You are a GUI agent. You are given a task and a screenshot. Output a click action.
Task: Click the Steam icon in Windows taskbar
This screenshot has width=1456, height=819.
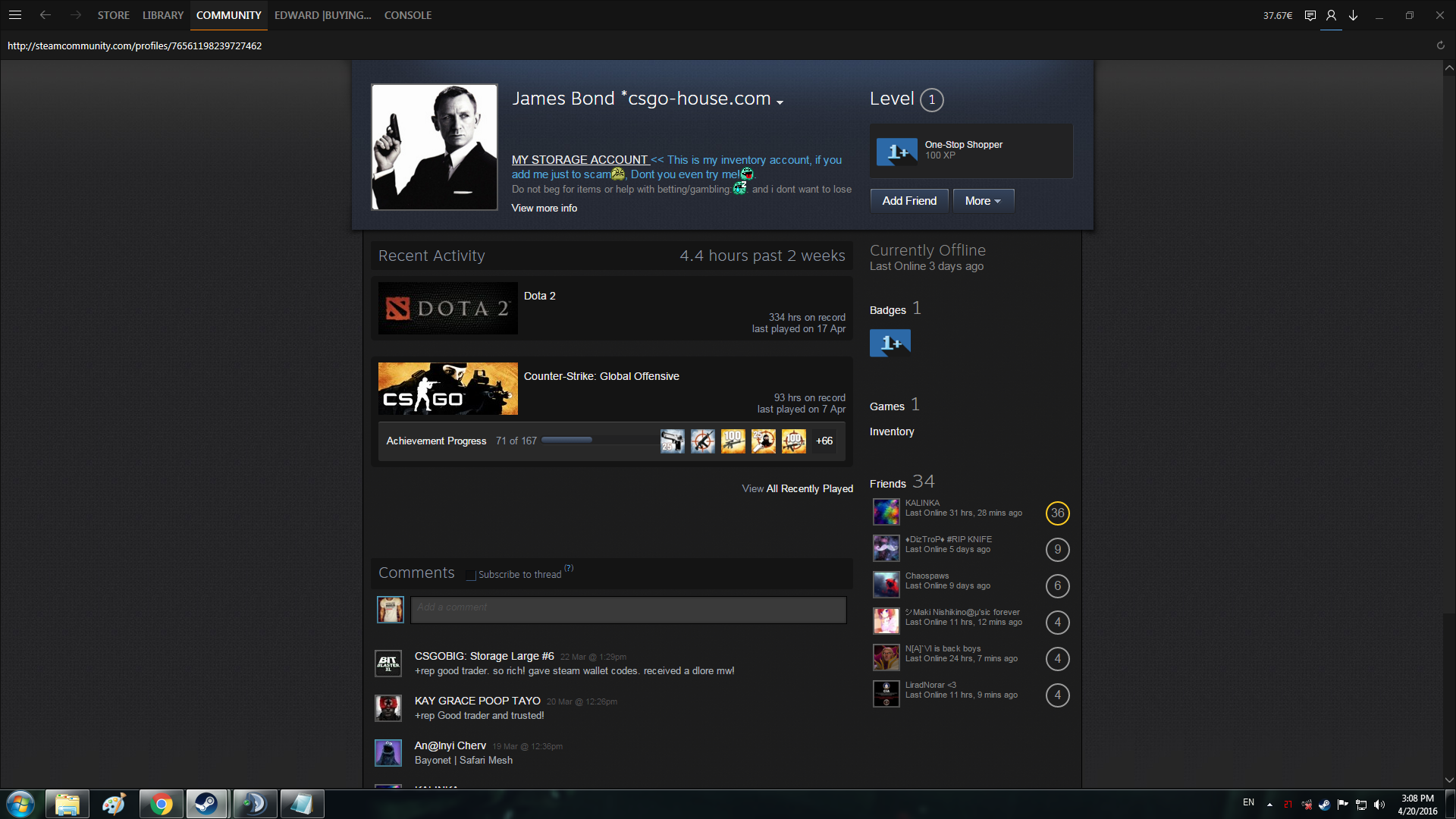206,804
